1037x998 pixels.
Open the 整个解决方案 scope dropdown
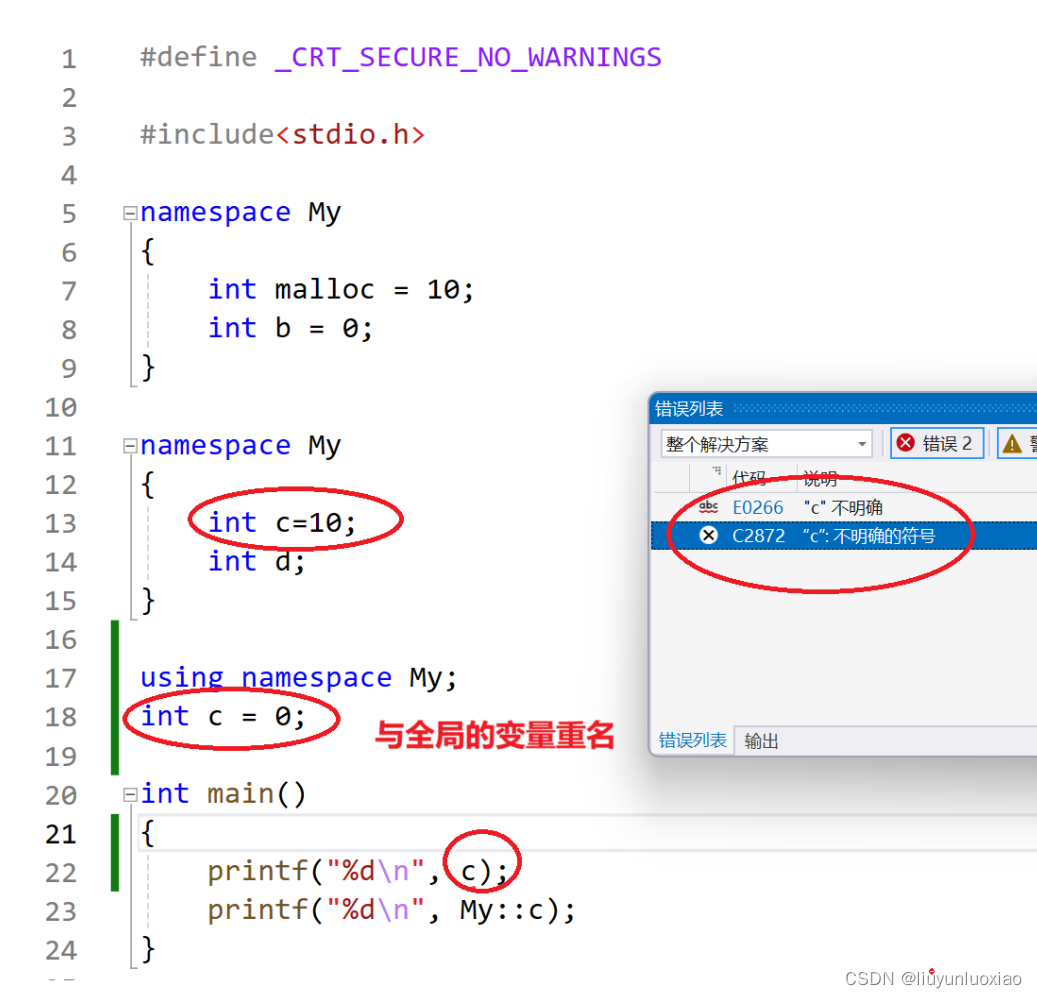(767, 444)
